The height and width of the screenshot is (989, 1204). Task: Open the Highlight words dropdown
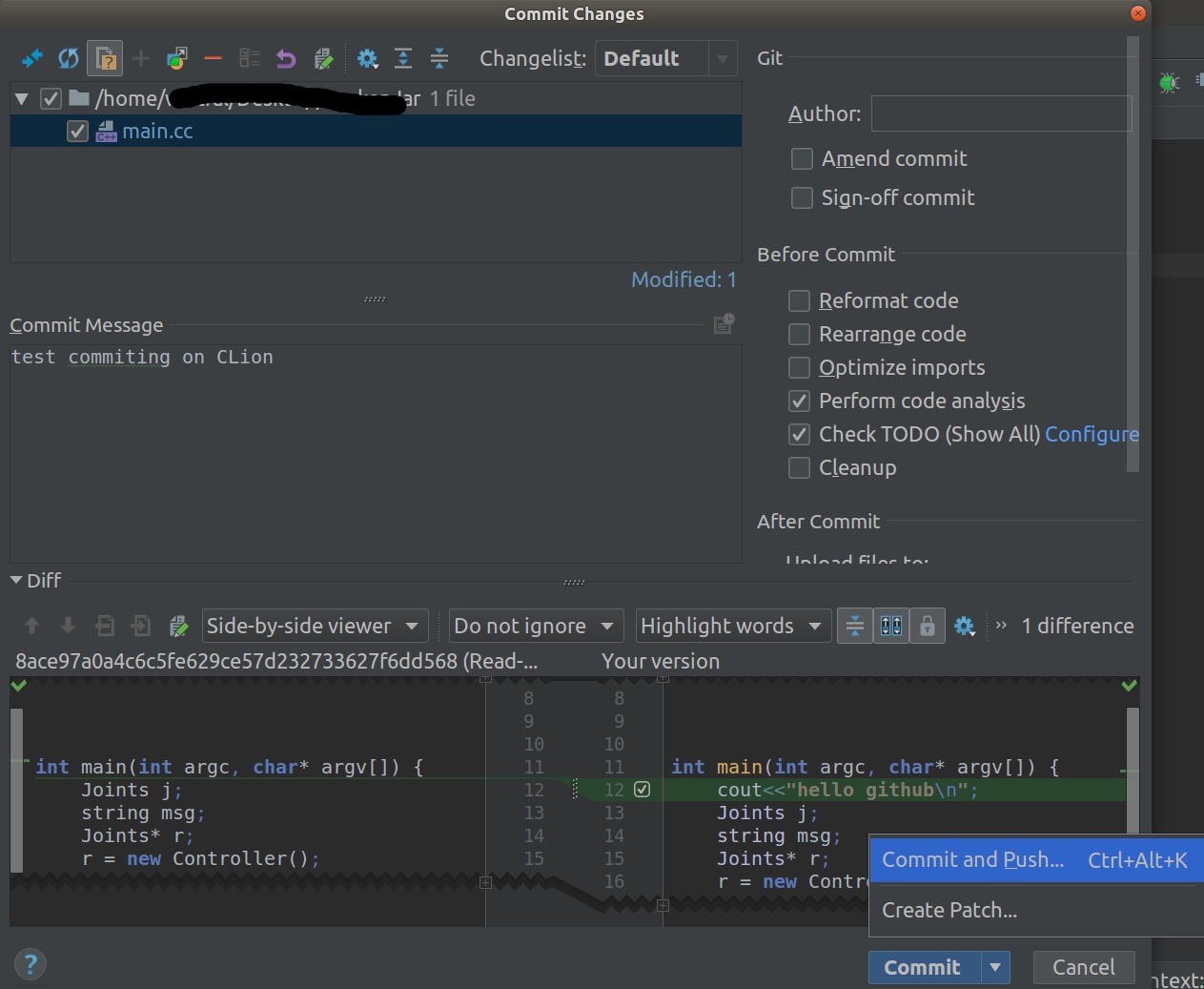click(732, 625)
